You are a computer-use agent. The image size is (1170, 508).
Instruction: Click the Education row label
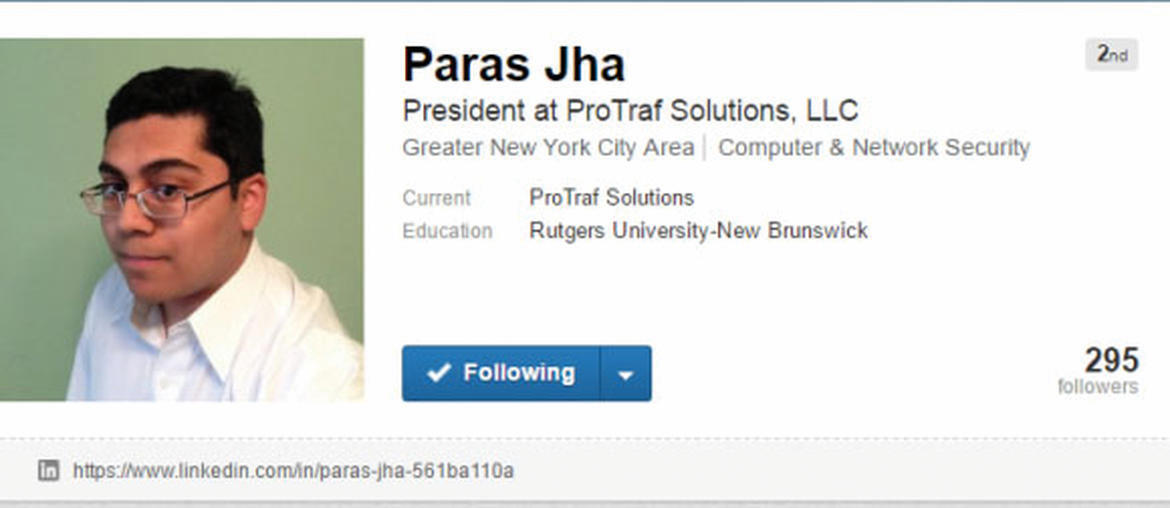[x=447, y=231]
